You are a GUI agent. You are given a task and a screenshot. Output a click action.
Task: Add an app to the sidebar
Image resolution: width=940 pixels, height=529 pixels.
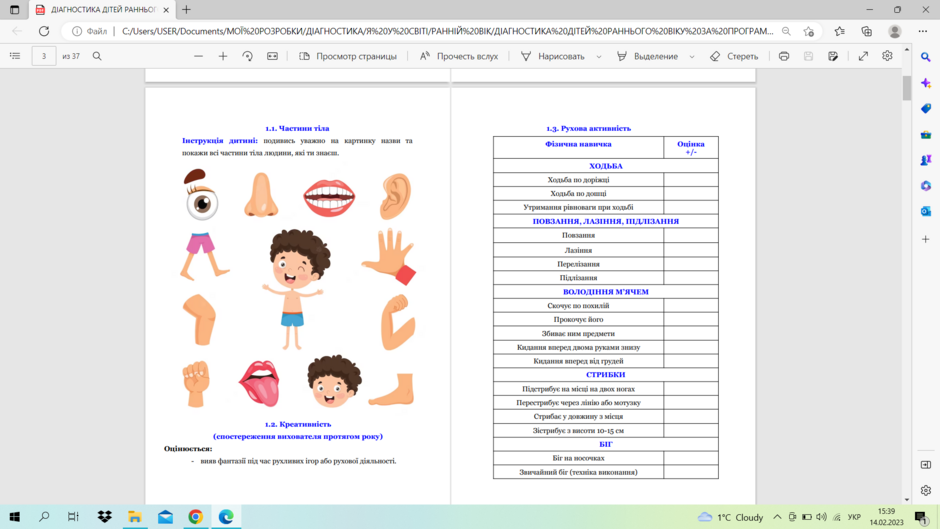[926, 239]
